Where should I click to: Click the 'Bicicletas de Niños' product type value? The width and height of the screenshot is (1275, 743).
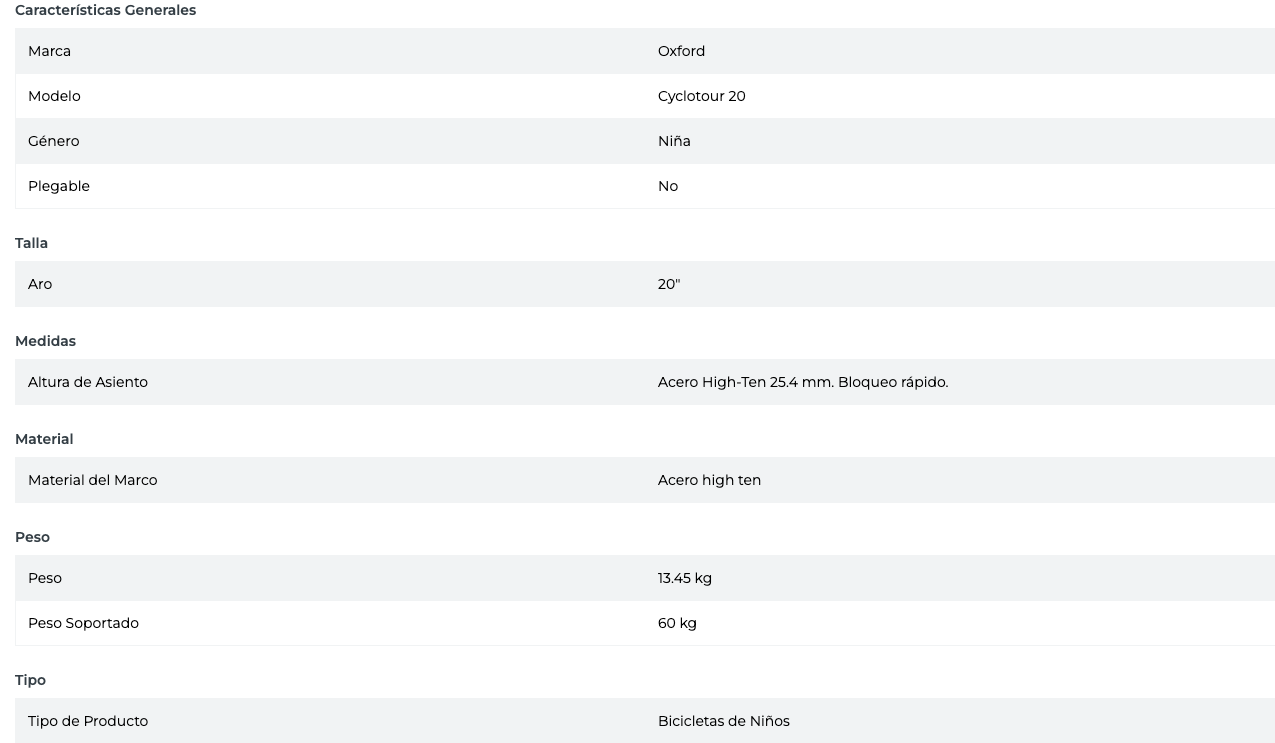(x=723, y=721)
